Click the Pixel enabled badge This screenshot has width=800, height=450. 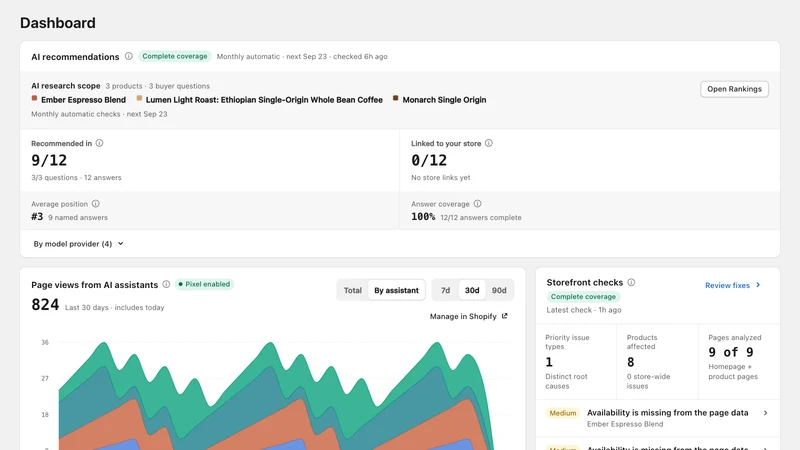204,284
